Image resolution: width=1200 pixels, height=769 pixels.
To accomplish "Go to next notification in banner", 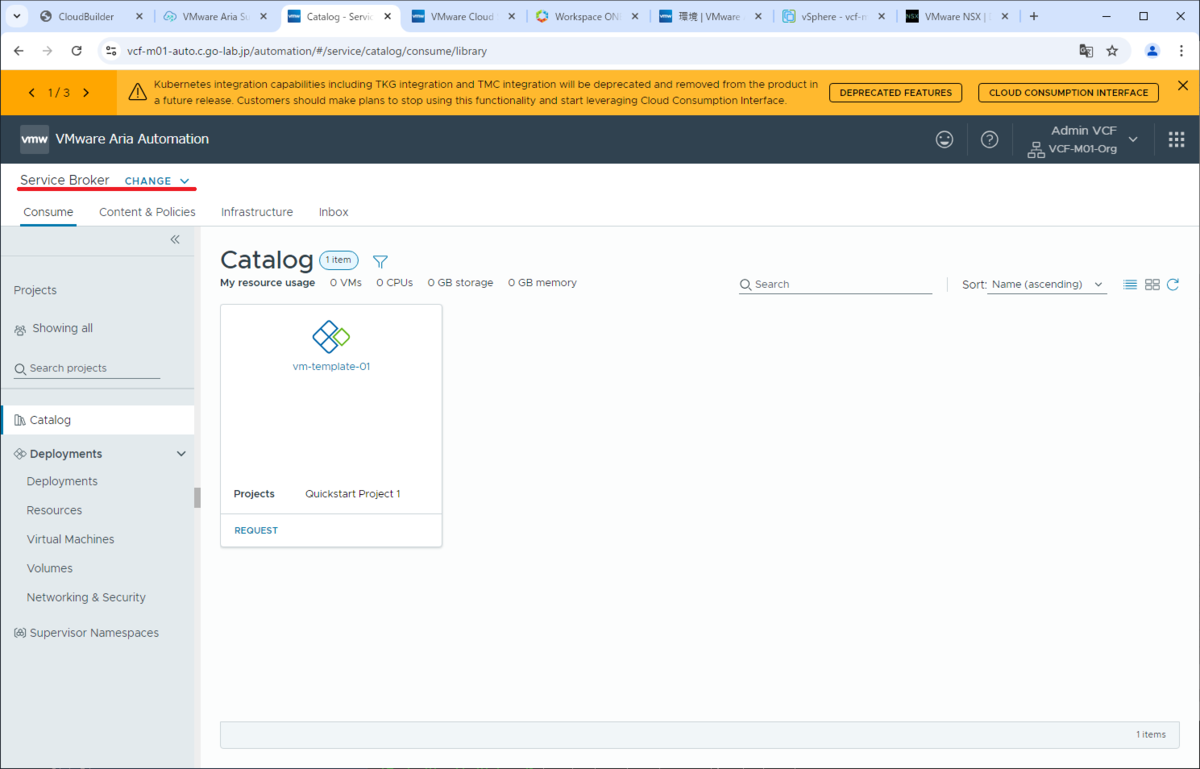I will (86, 93).
